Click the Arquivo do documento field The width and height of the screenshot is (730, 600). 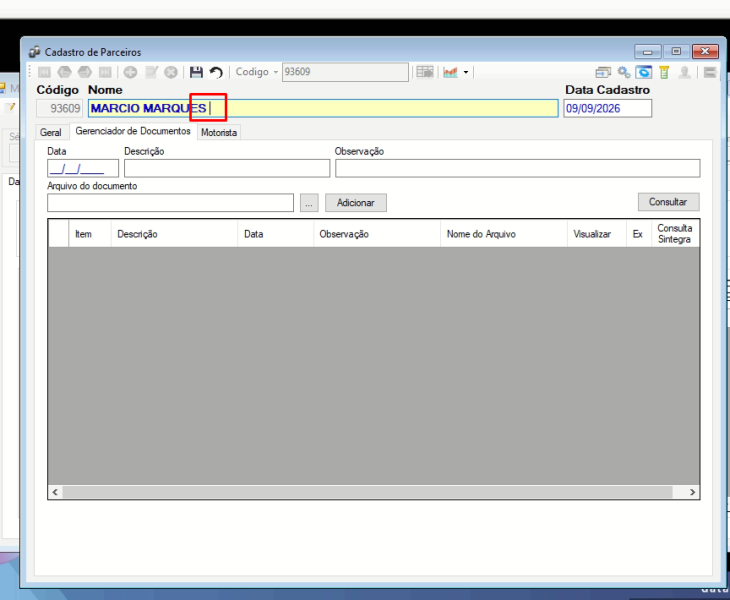point(170,203)
